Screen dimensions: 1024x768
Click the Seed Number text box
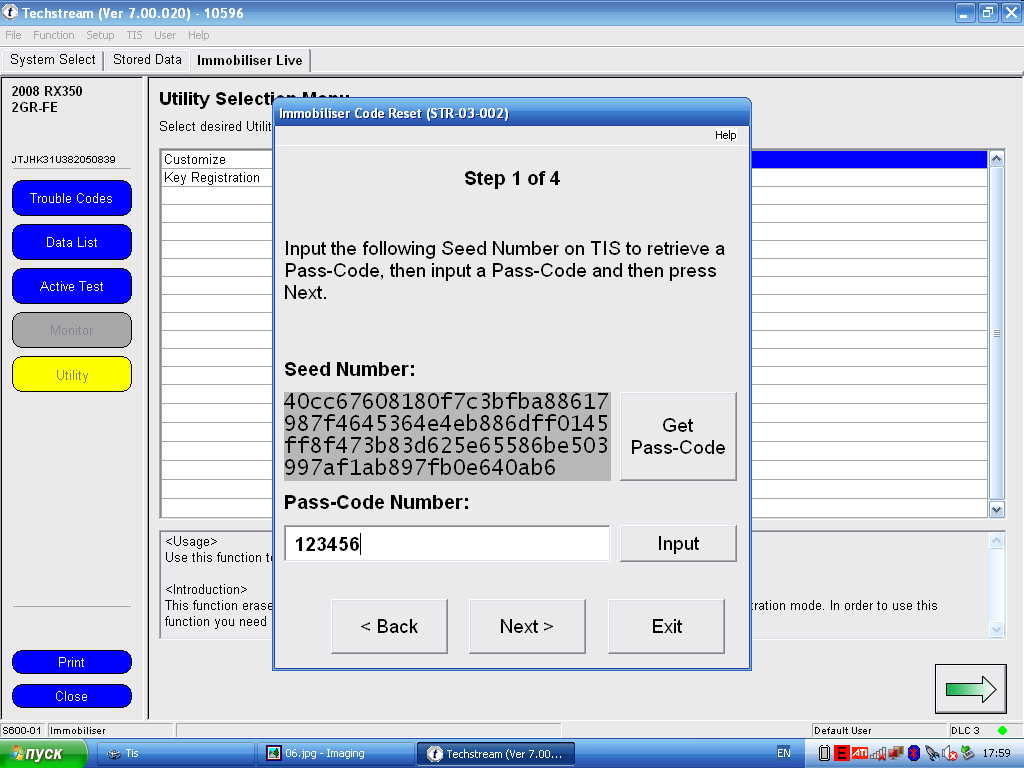click(447, 436)
